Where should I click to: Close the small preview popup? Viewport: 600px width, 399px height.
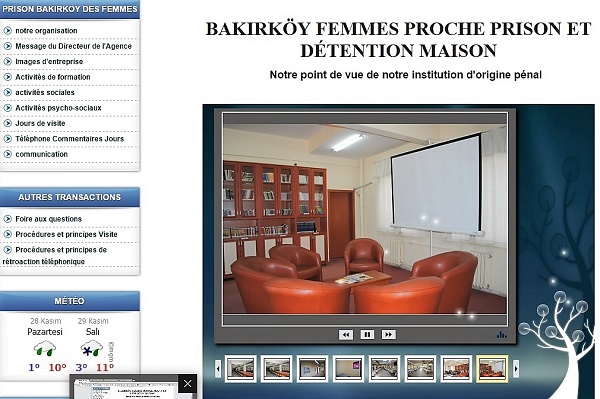(188, 383)
